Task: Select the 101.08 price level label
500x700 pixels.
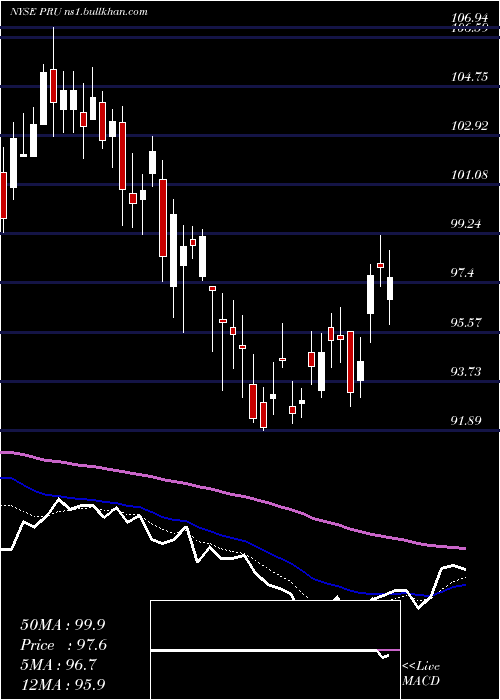Action: click(x=470, y=175)
